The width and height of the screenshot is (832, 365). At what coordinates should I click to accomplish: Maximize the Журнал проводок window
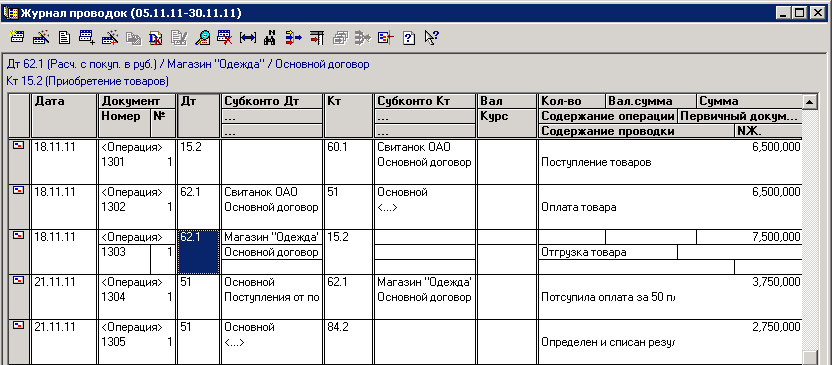[801, 12]
